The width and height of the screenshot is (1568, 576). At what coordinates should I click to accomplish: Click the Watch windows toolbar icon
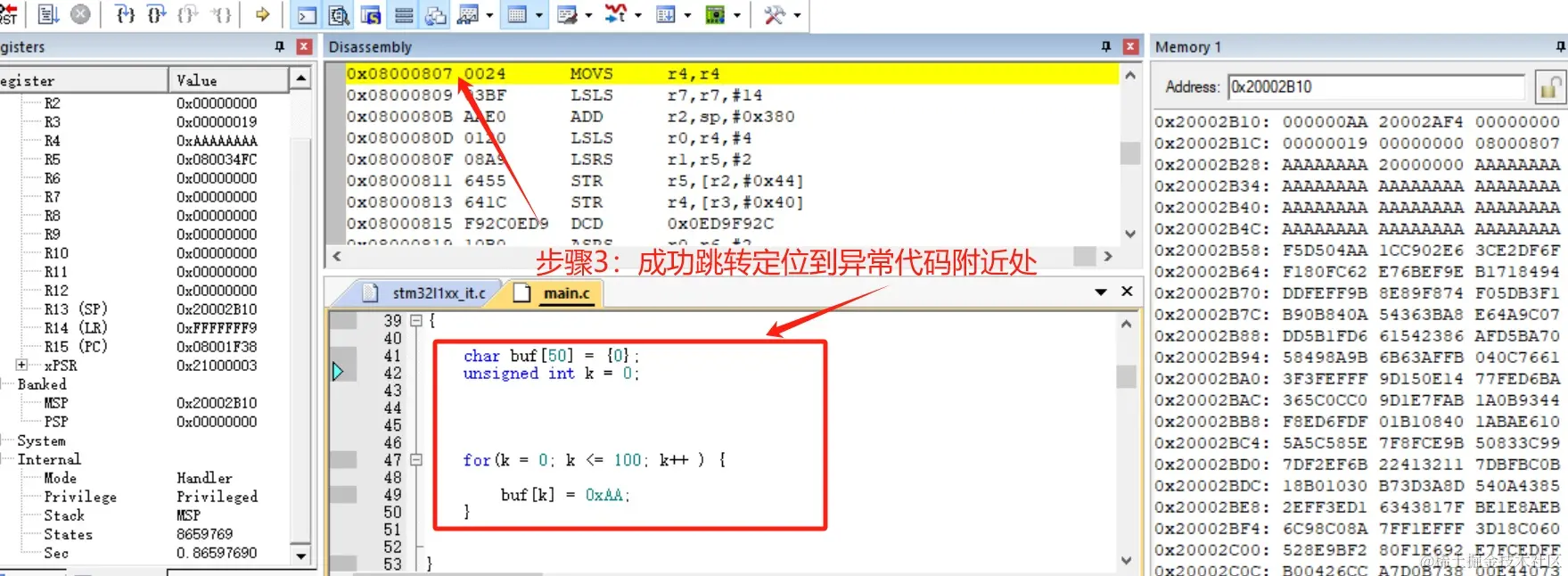[x=468, y=15]
